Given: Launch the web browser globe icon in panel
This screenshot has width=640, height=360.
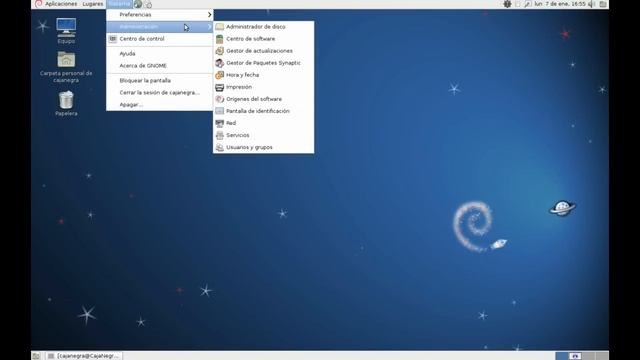Looking at the screenshot, I should point(138,4).
